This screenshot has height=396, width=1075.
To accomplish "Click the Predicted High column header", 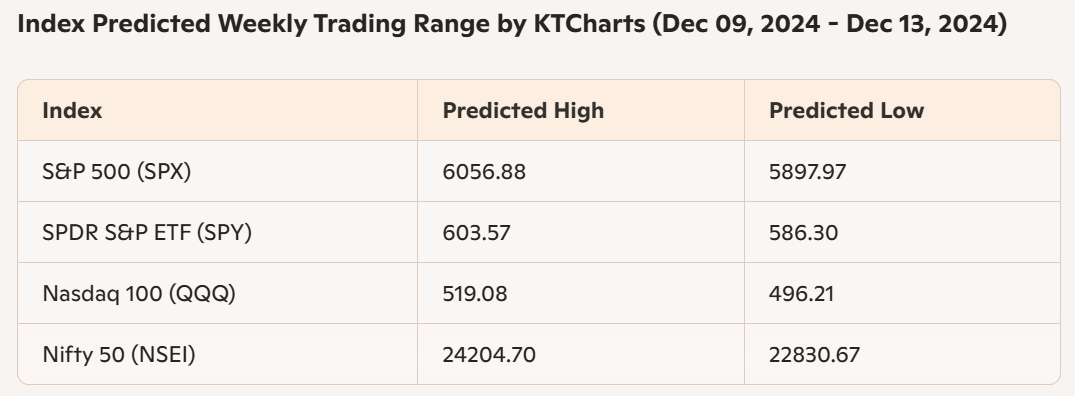I will coord(523,110).
